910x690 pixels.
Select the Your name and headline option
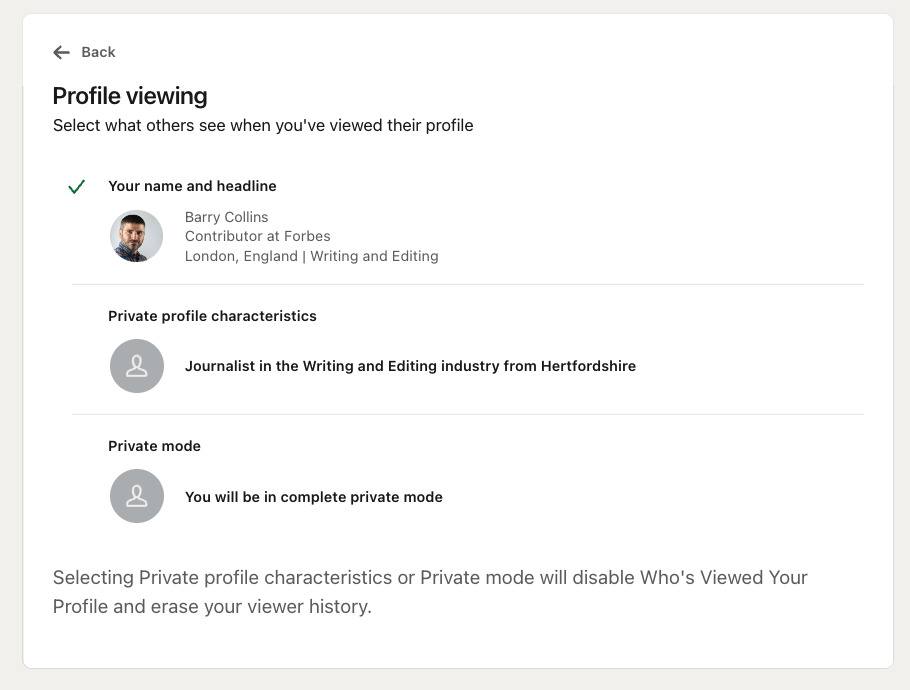[x=192, y=186]
